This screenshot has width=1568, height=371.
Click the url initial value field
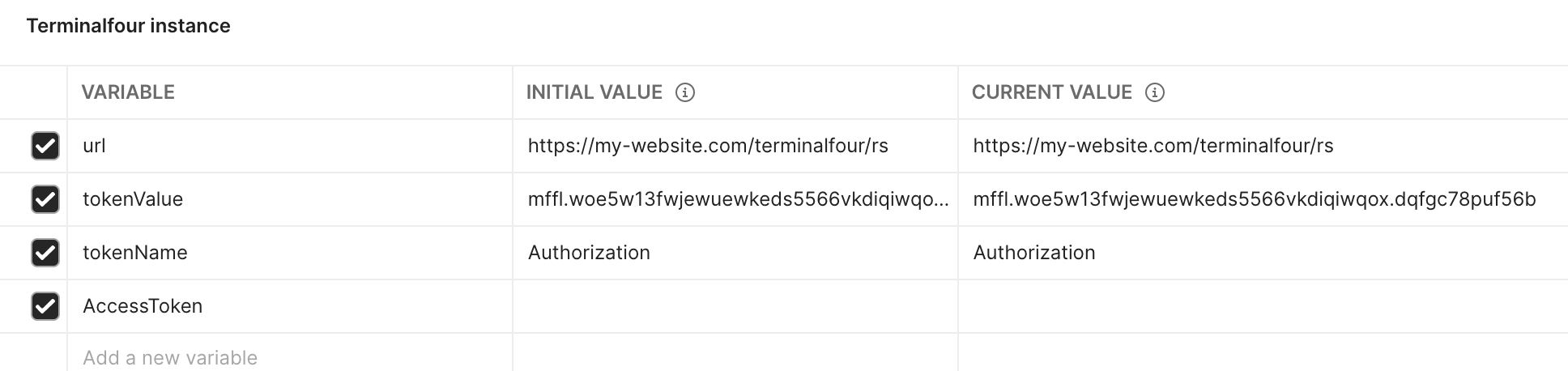pos(708,146)
